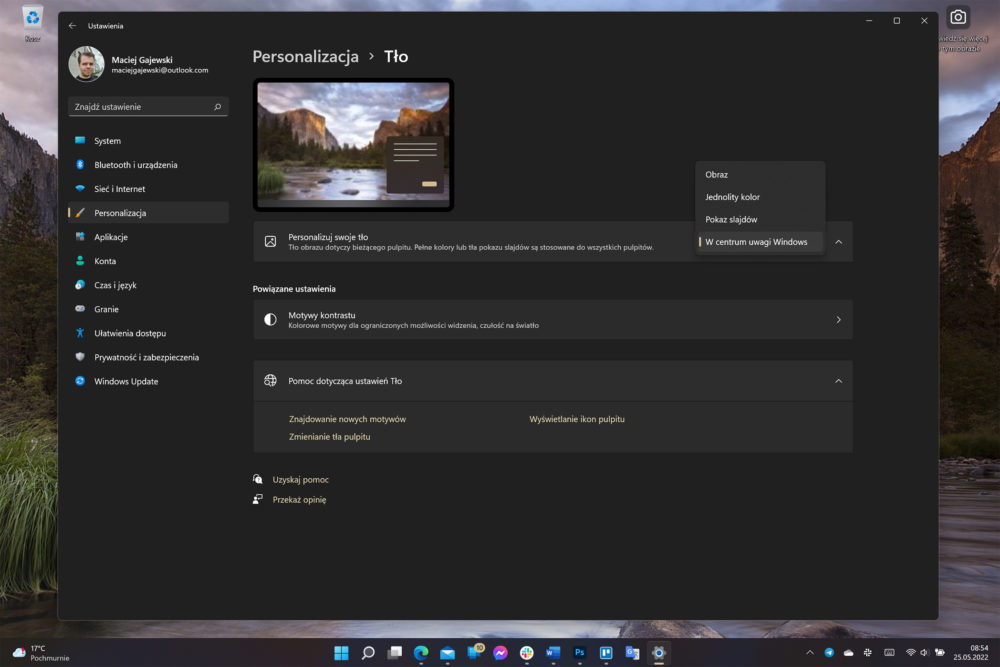Click the chevron on Motywy kontrastu row
1000x667 pixels.
(839, 319)
